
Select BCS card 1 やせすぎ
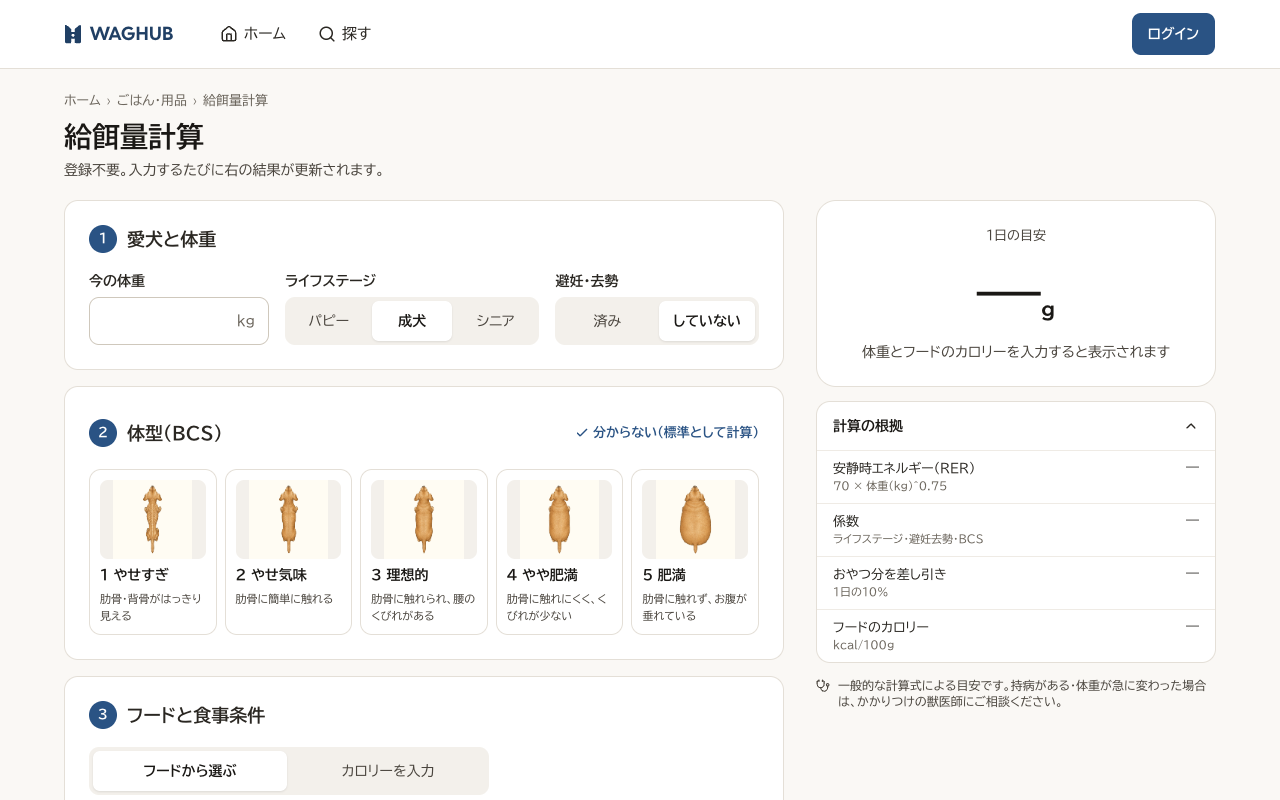coord(153,552)
